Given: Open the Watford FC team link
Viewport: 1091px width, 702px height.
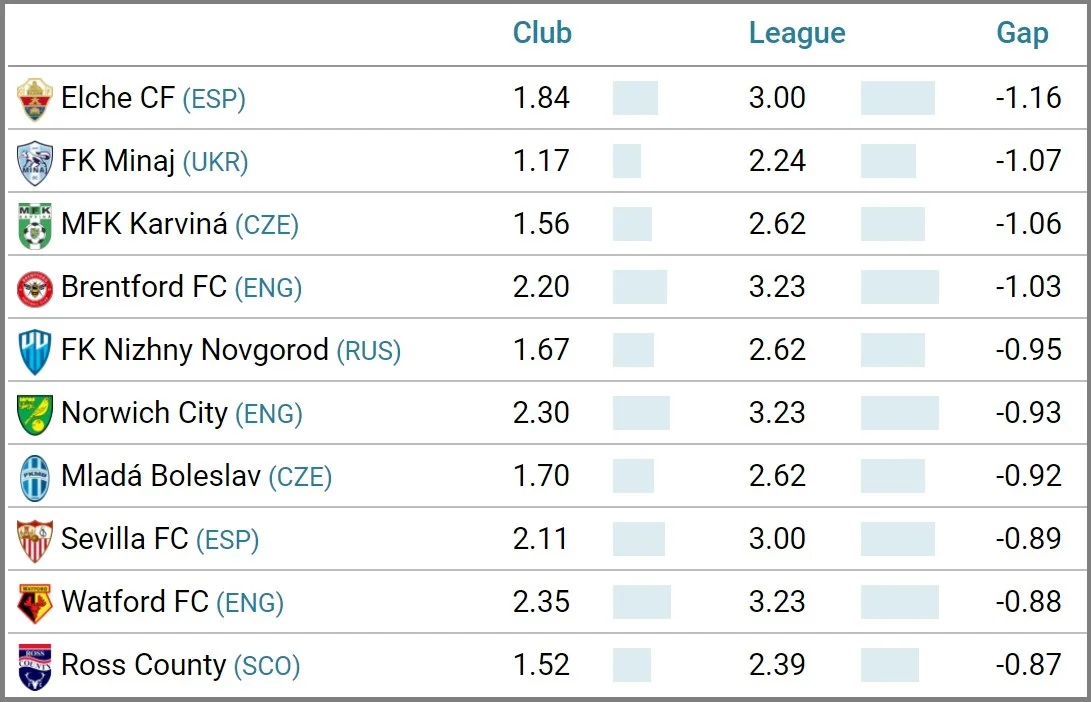Looking at the screenshot, I should (135, 602).
